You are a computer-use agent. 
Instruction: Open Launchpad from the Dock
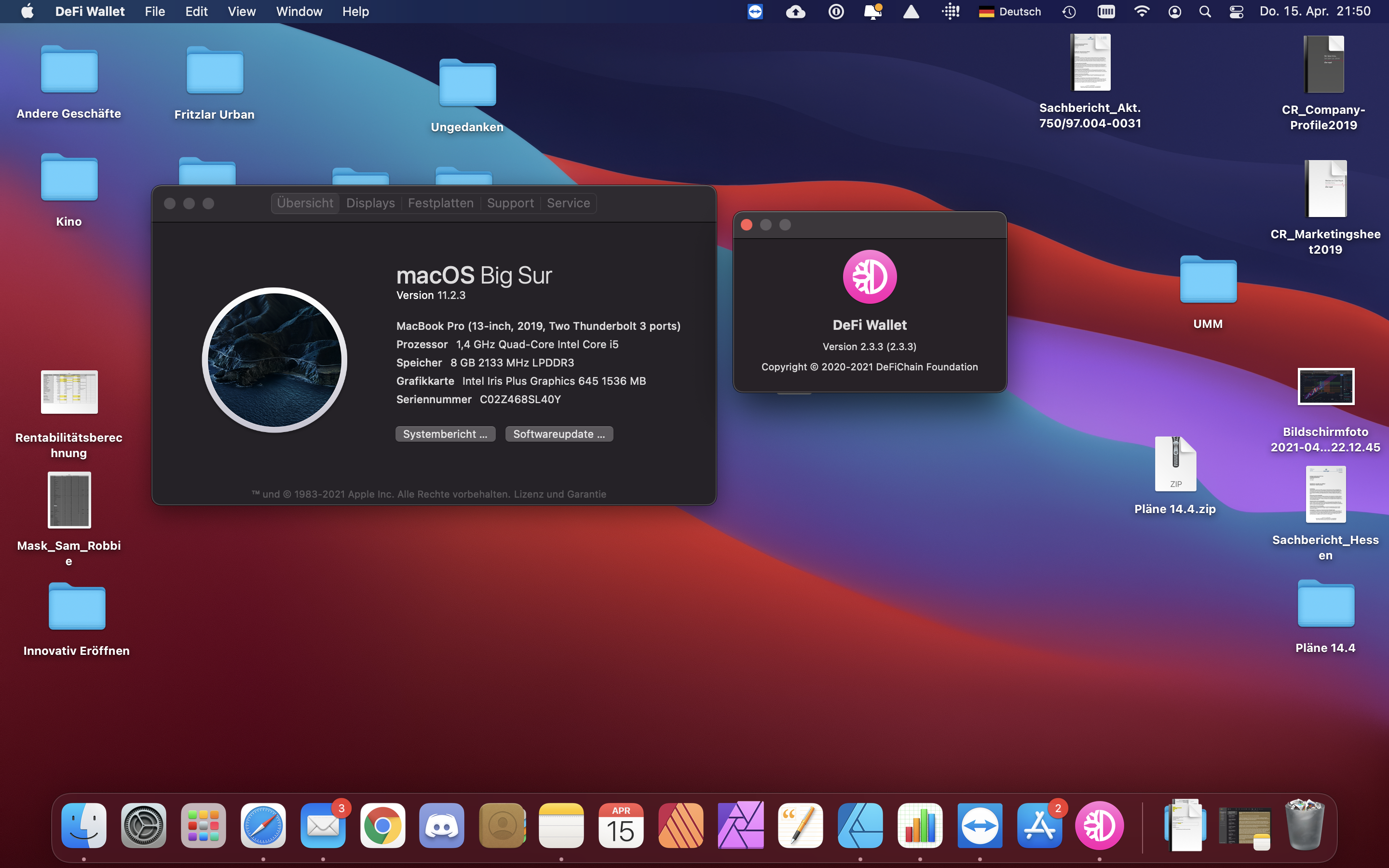[203, 826]
